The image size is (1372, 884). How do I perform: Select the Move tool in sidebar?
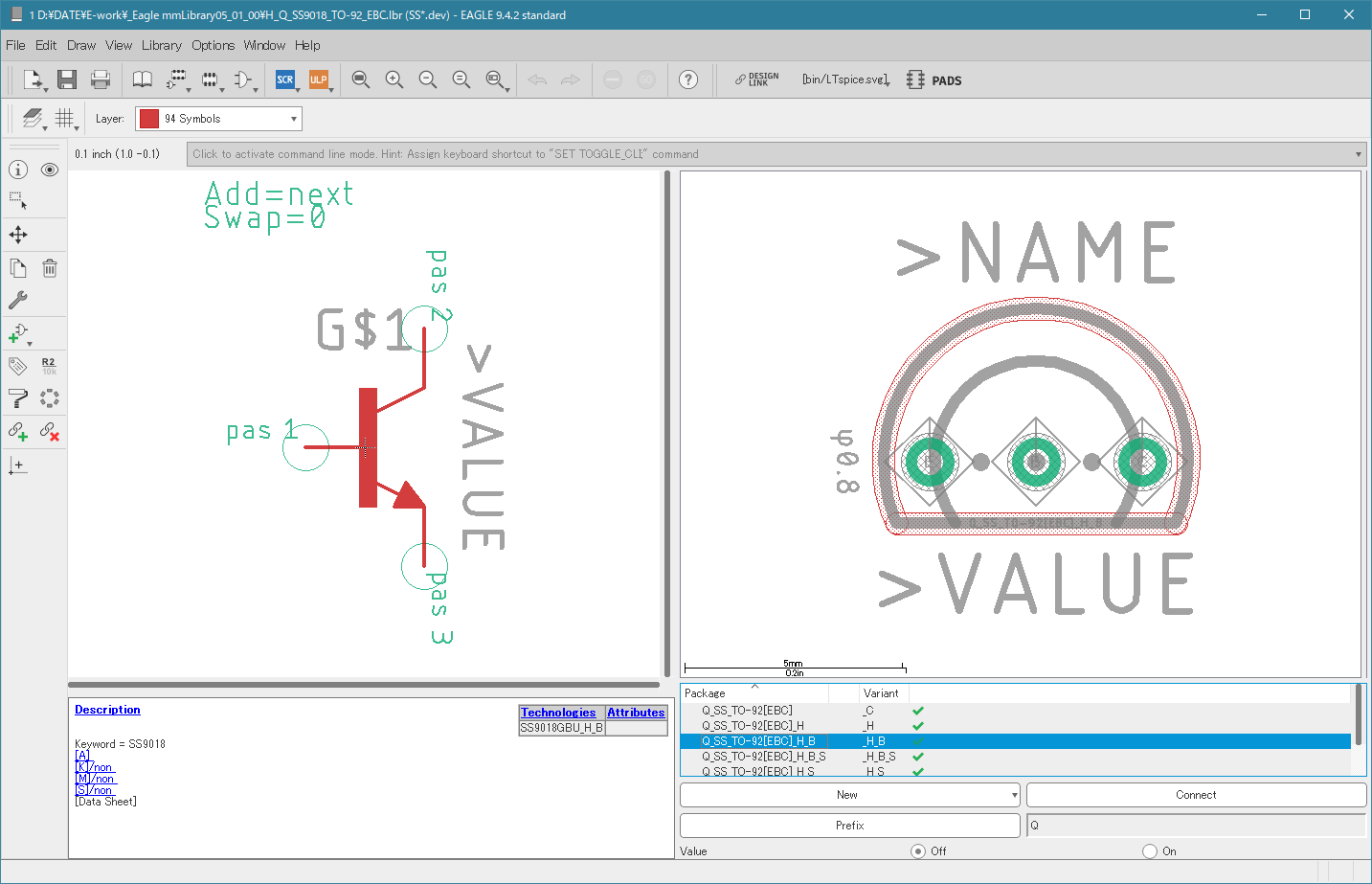(18, 235)
